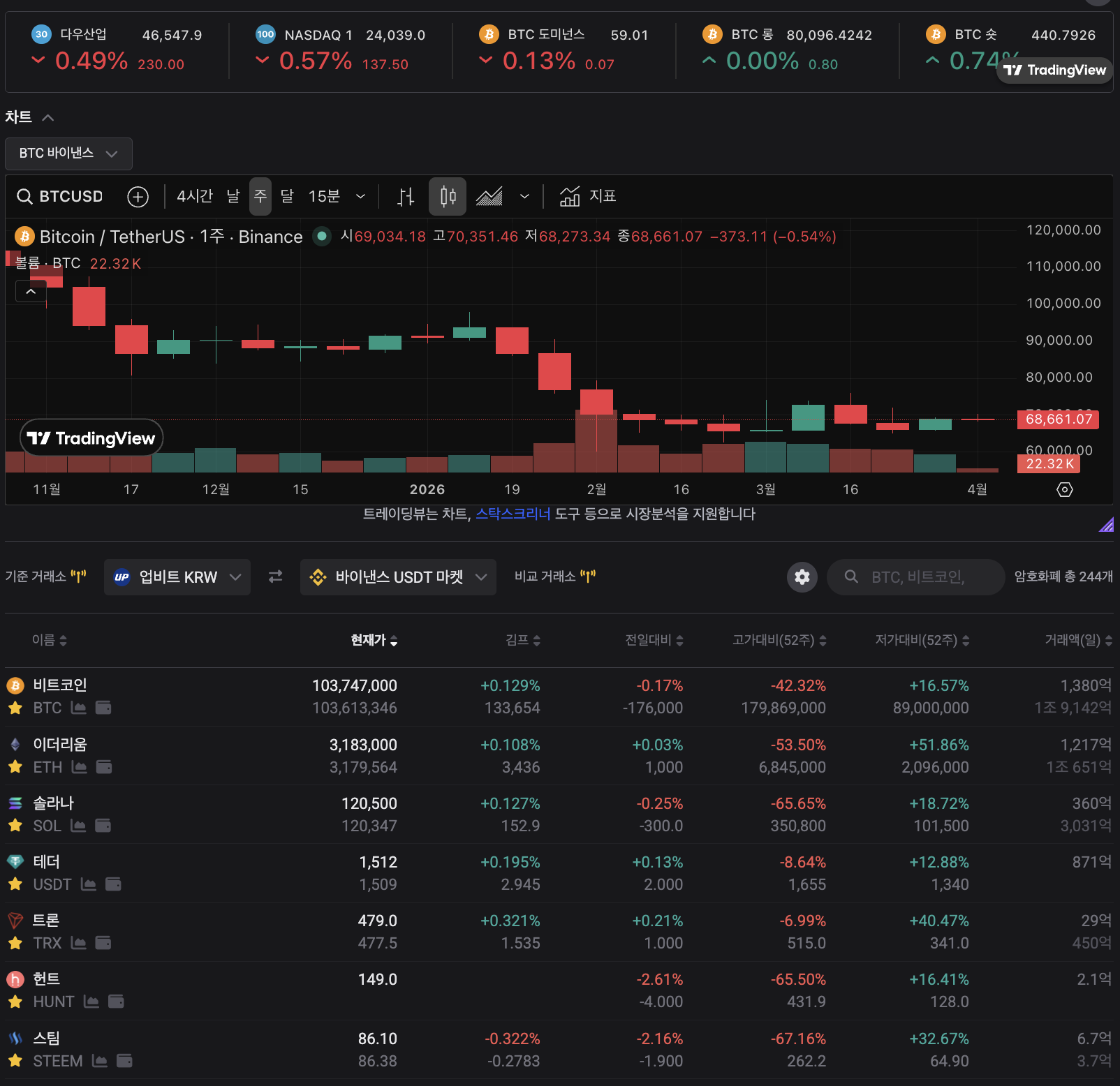Show info for 비교 거래소

pyautogui.click(x=588, y=577)
